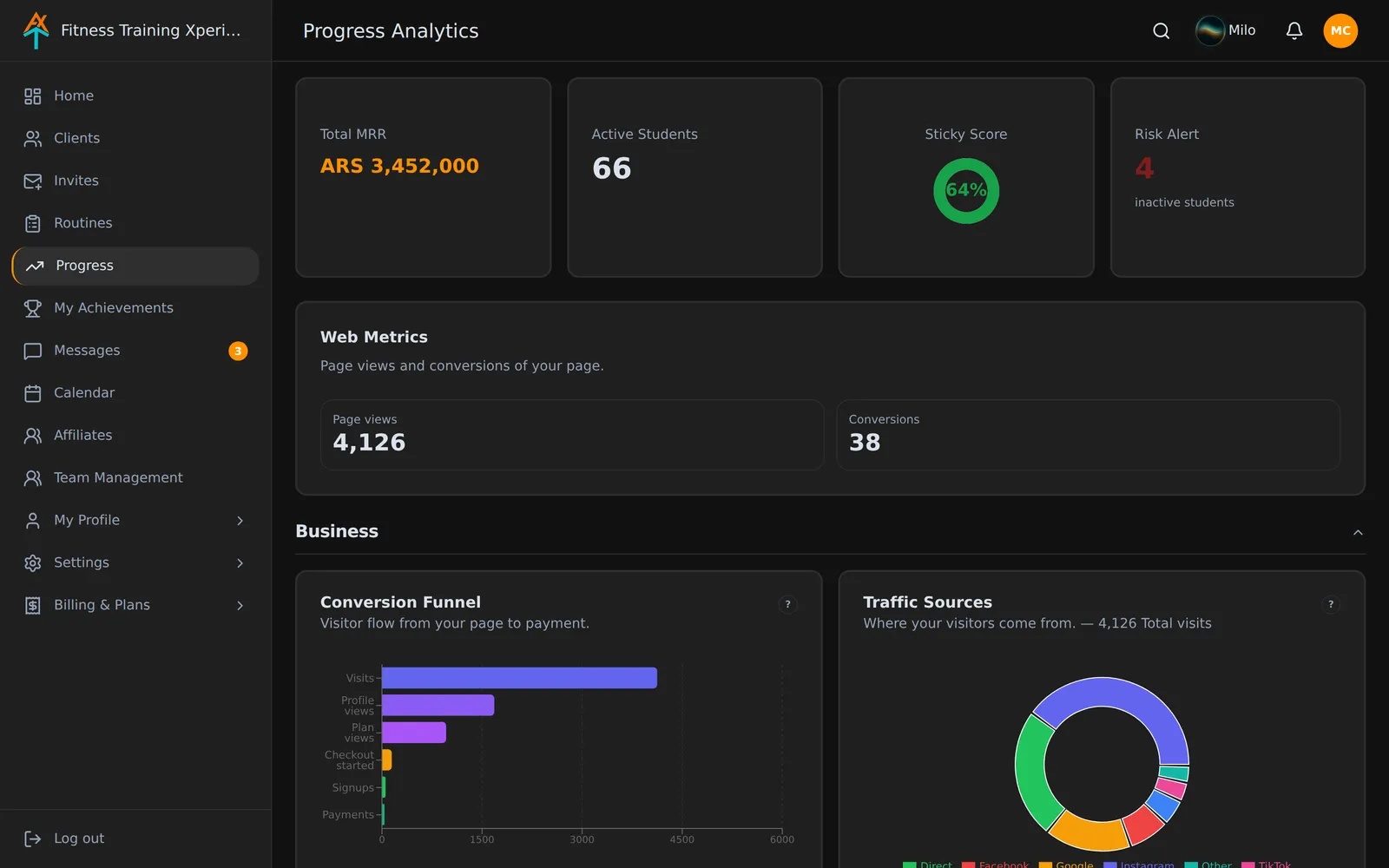The height and width of the screenshot is (868, 1389).
Task: Collapse the Business section
Action: pyautogui.click(x=1358, y=532)
